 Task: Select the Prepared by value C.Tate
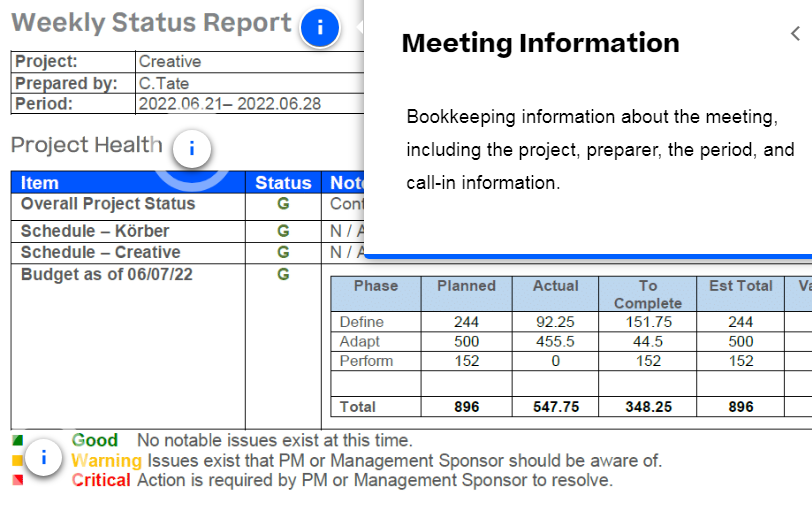[164, 83]
